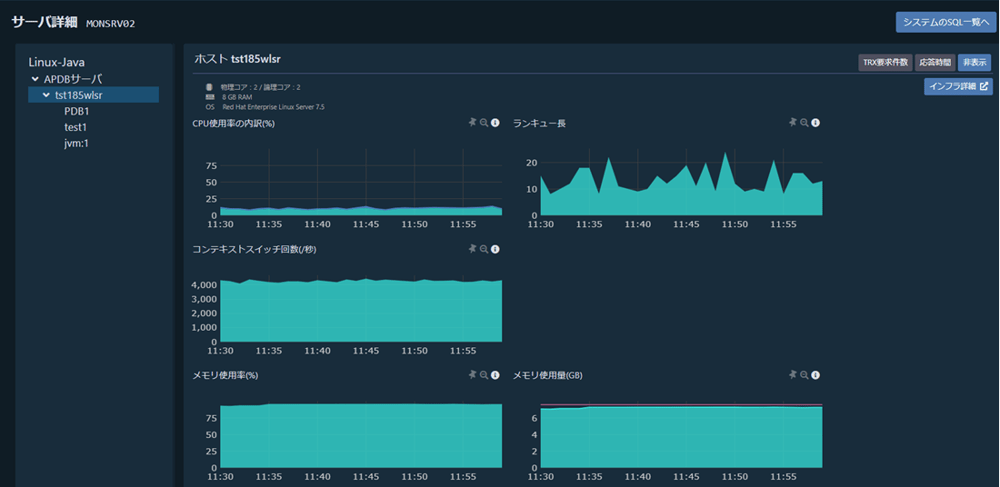Click the 物理コア : 2 / 論理コア : 2 text
The width and height of the screenshot is (1000, 487).
click(x=260, y=87)
